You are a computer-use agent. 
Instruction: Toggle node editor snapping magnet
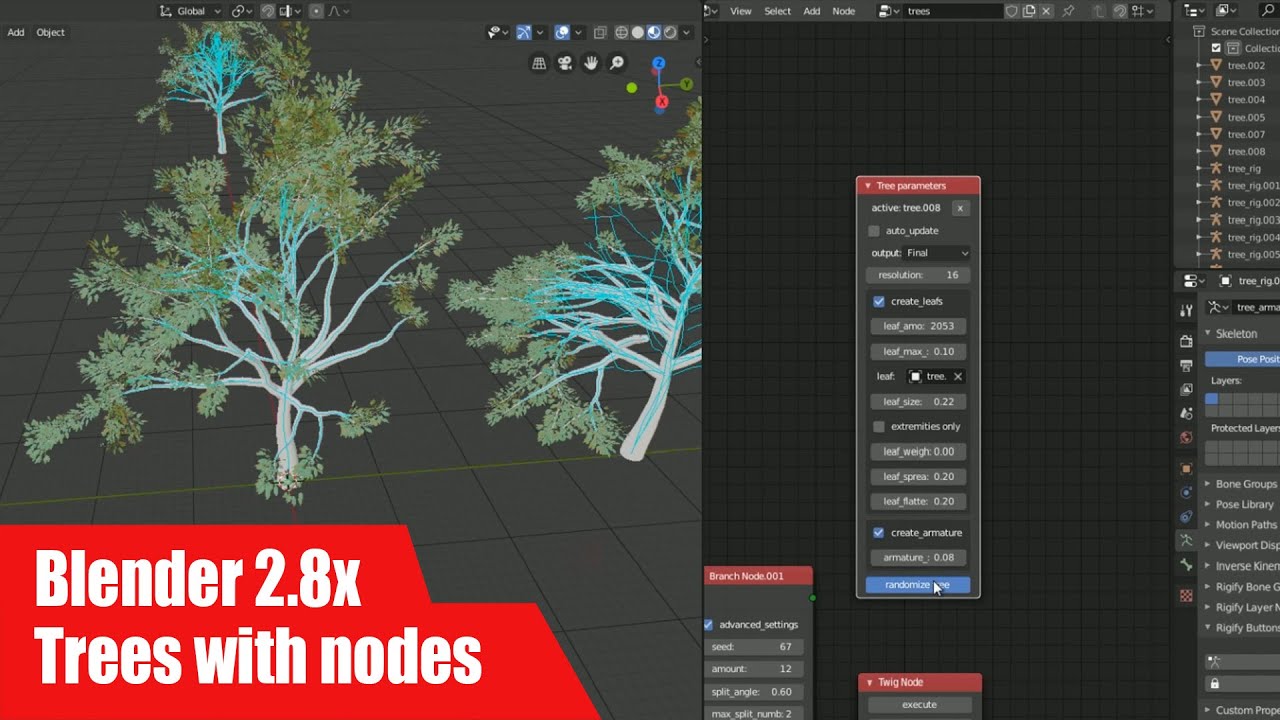[1120, 11]
